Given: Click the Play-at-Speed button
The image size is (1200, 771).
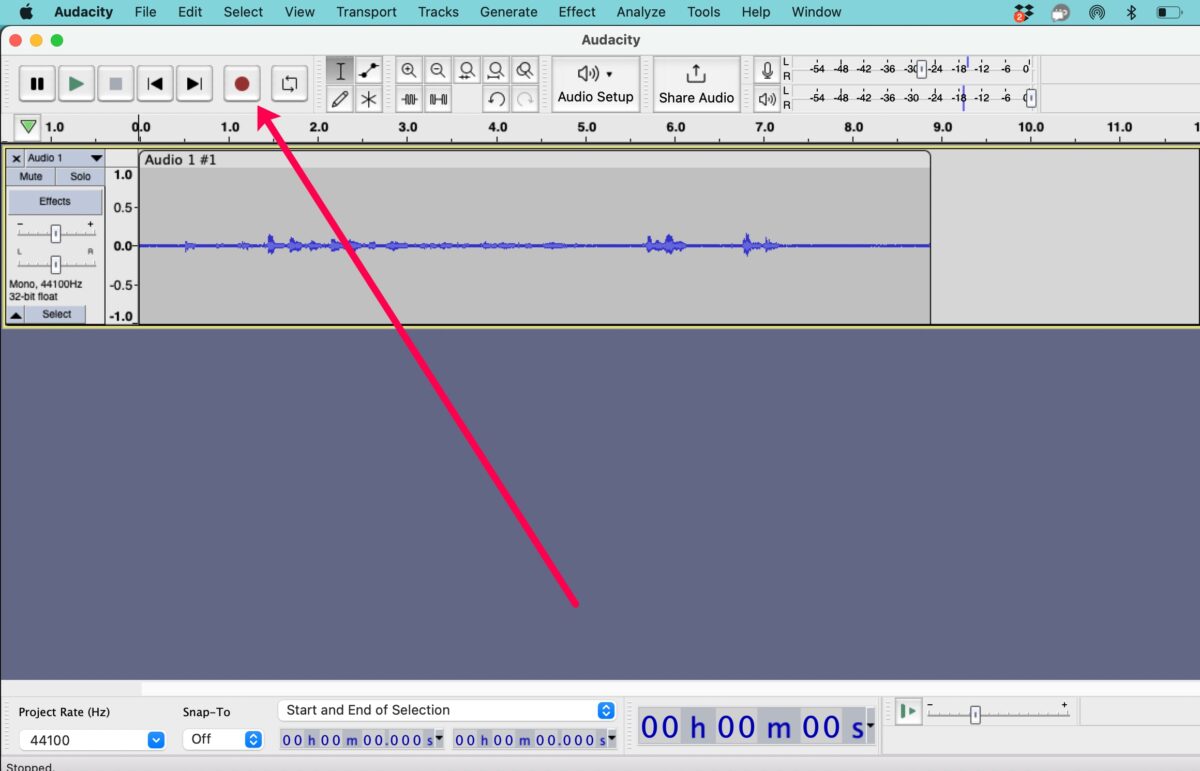Looking at the screenshot, I should point(908,711).
